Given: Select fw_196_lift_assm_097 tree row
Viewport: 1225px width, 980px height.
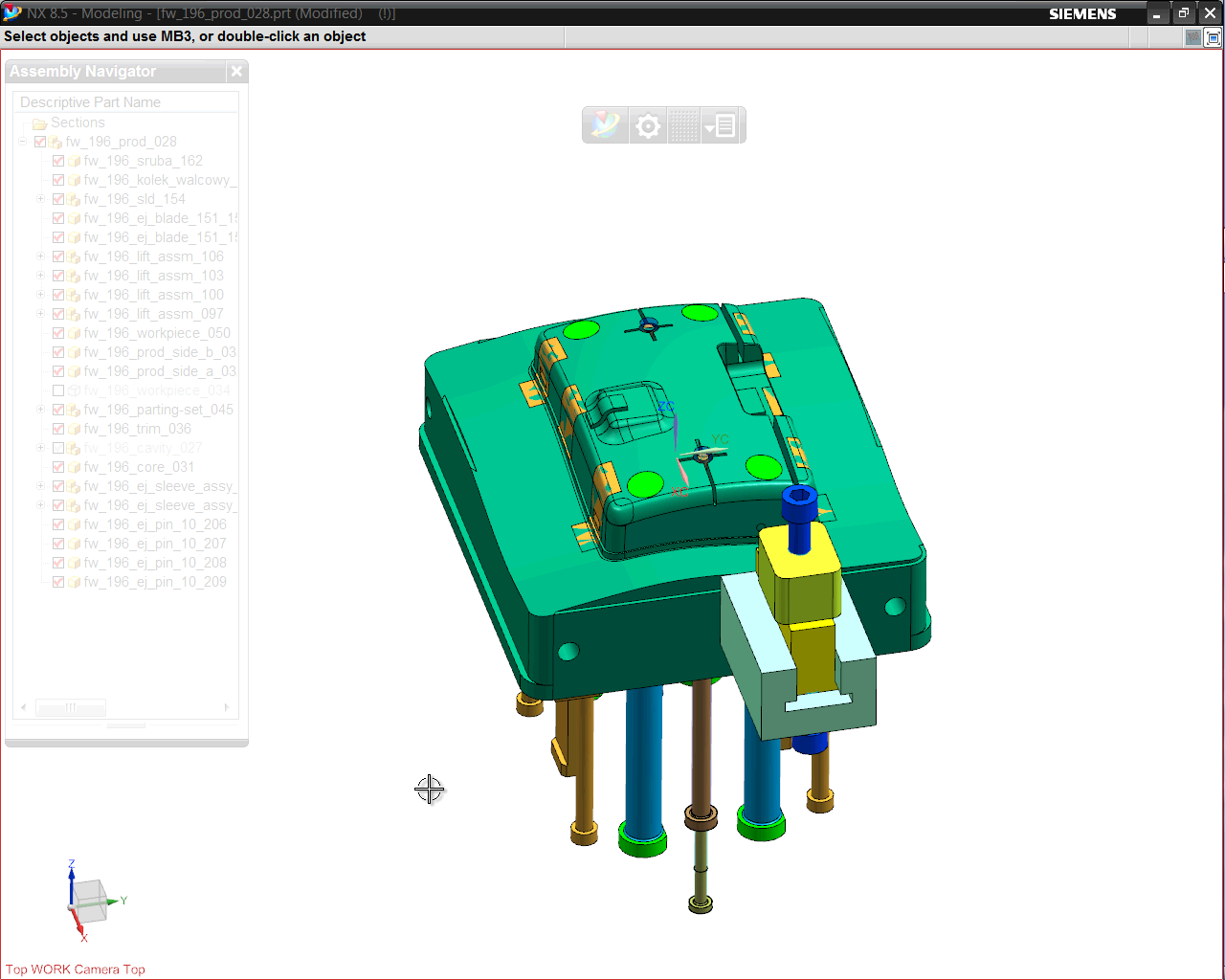Looking at the screenshot, I should (x=153, y=314).
